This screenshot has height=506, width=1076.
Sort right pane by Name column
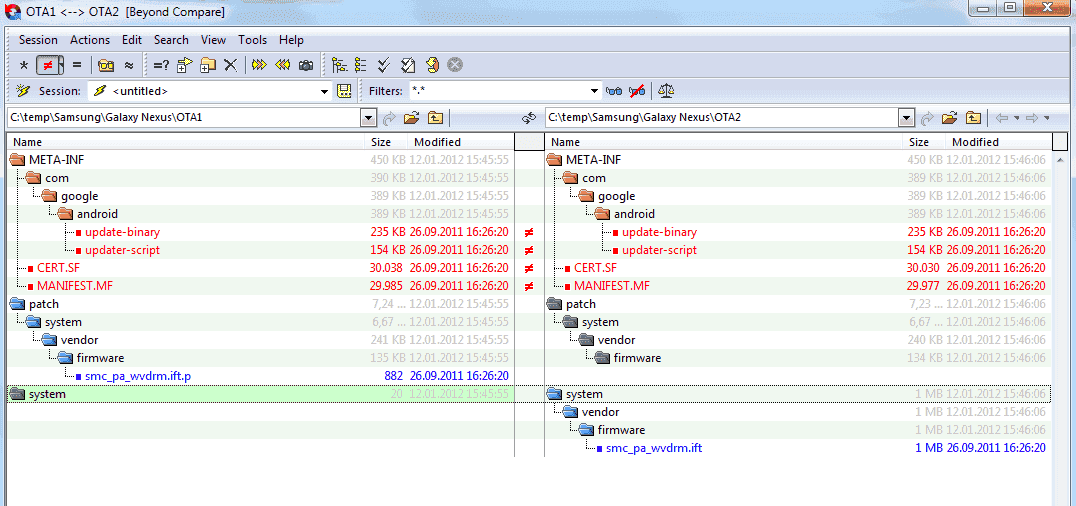click(x=724, y=142)
